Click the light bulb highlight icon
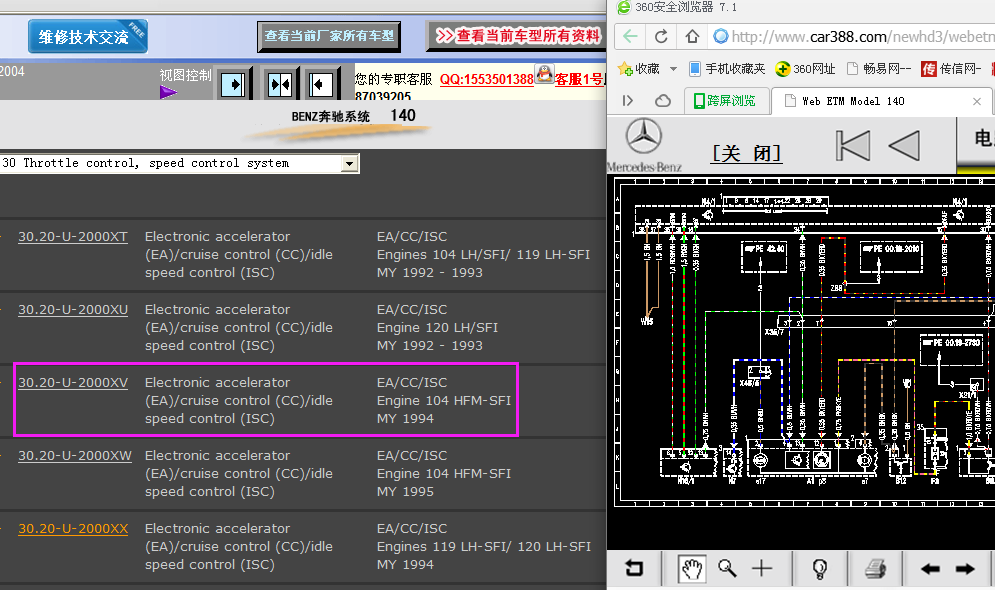This screenshot has height=590, width=995. click(x=820, y=568)
